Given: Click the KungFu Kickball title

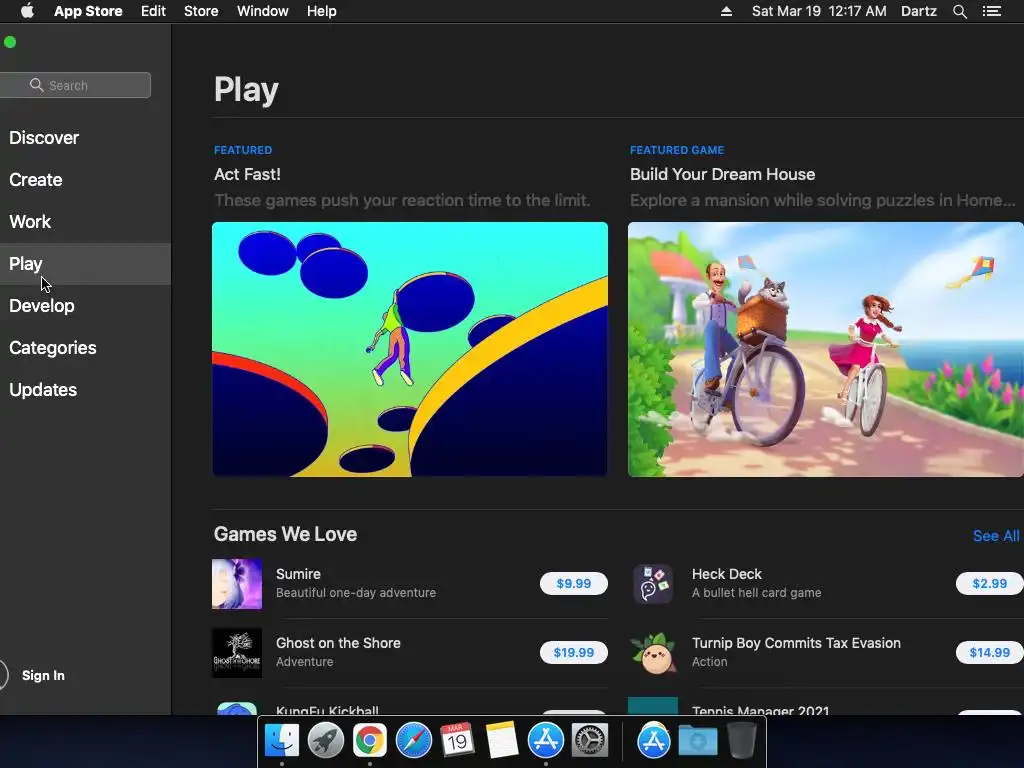Looking at the screenshot, I should [327, 710].
